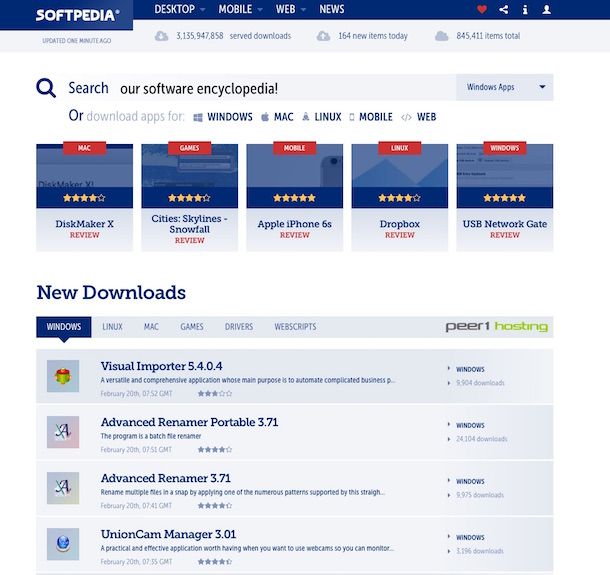Open the Apple iPhone 6s review thumbnail
This screenshot has height=575, width=610.
coord(294,176)
